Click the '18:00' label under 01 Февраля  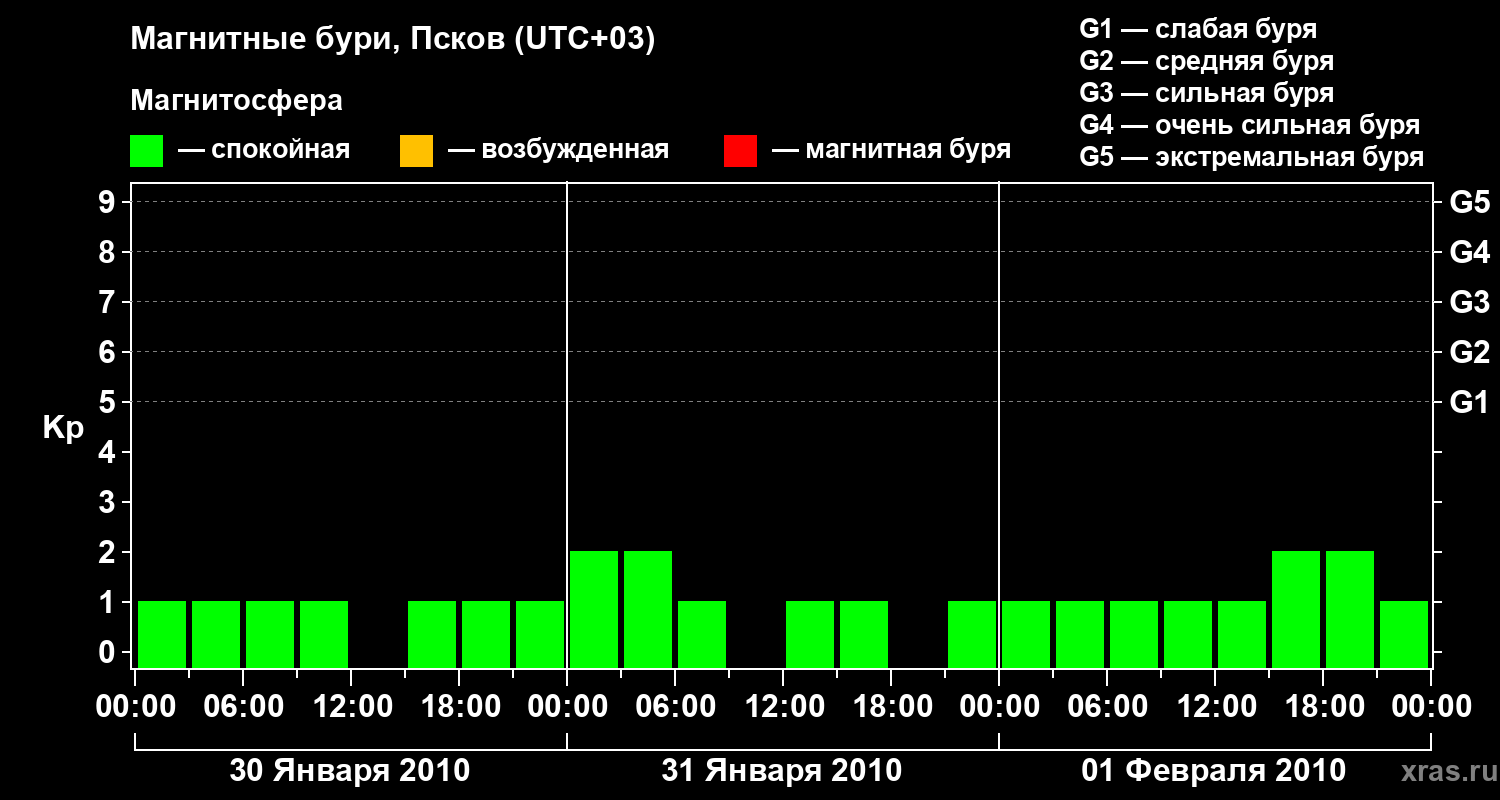click(1324, 707)
